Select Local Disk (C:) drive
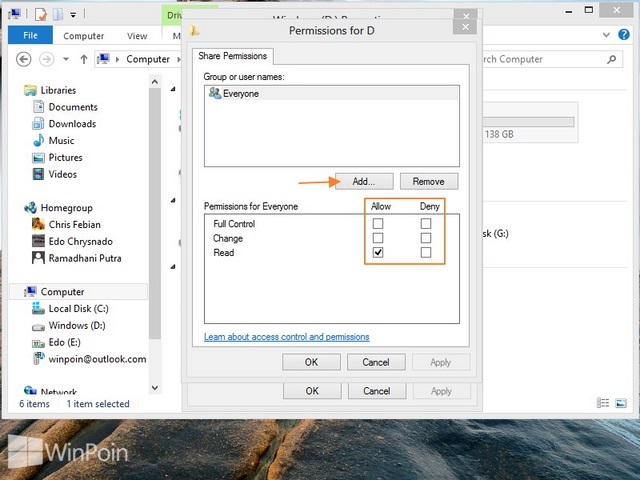 (x=78, y=309)
